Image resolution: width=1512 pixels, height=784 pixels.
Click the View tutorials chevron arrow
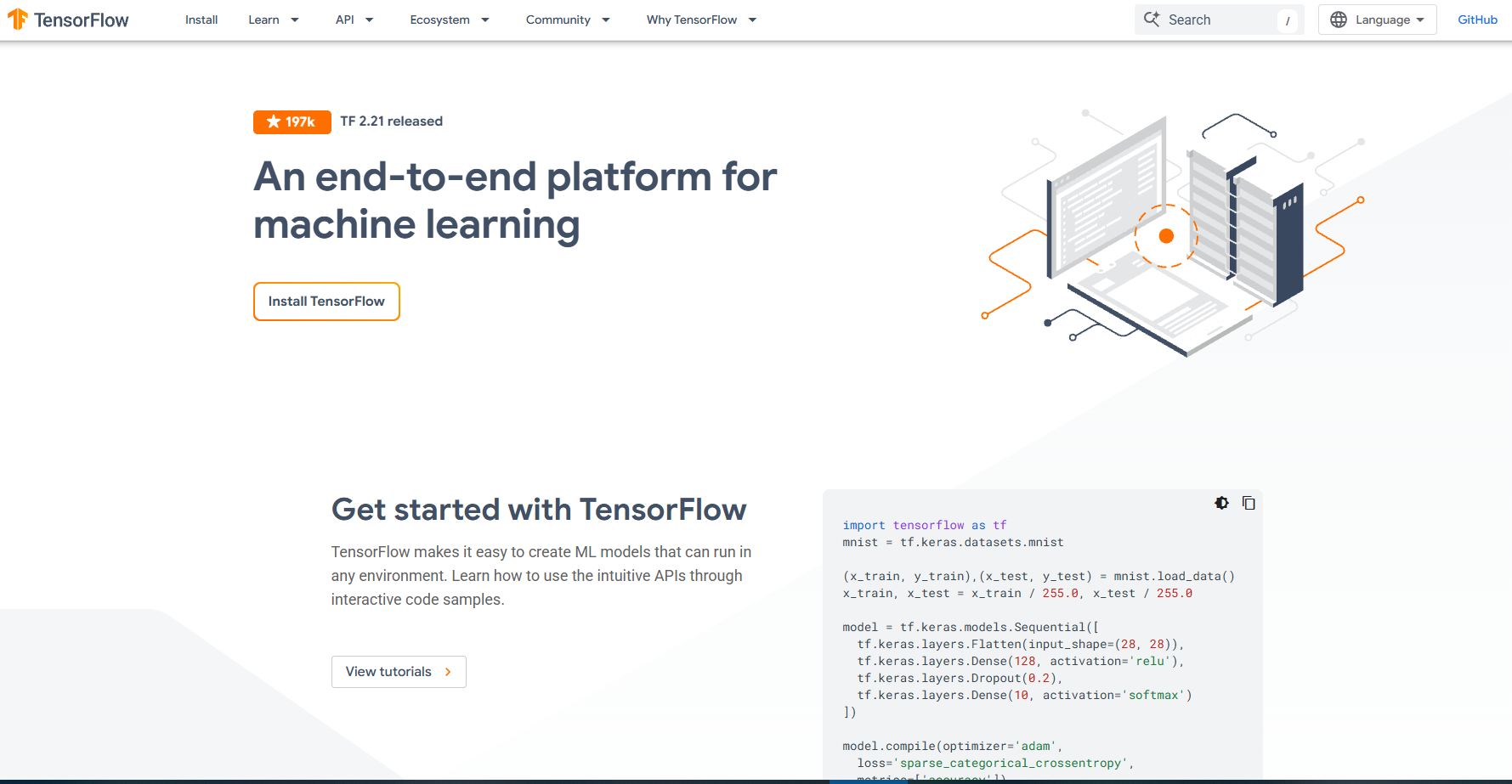[448, 672]
